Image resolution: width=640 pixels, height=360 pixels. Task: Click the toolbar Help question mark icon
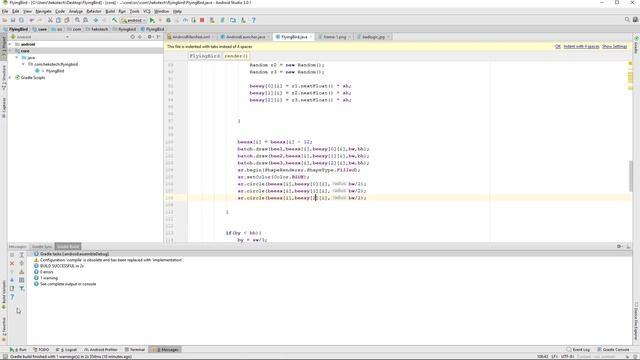click(x=253, y=20)
